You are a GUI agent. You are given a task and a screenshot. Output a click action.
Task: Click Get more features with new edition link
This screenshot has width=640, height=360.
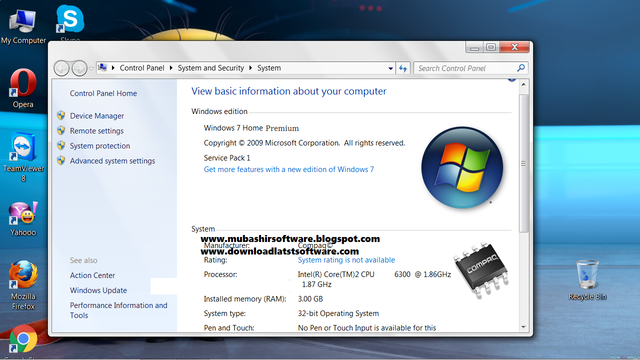[x=289, y=169]
